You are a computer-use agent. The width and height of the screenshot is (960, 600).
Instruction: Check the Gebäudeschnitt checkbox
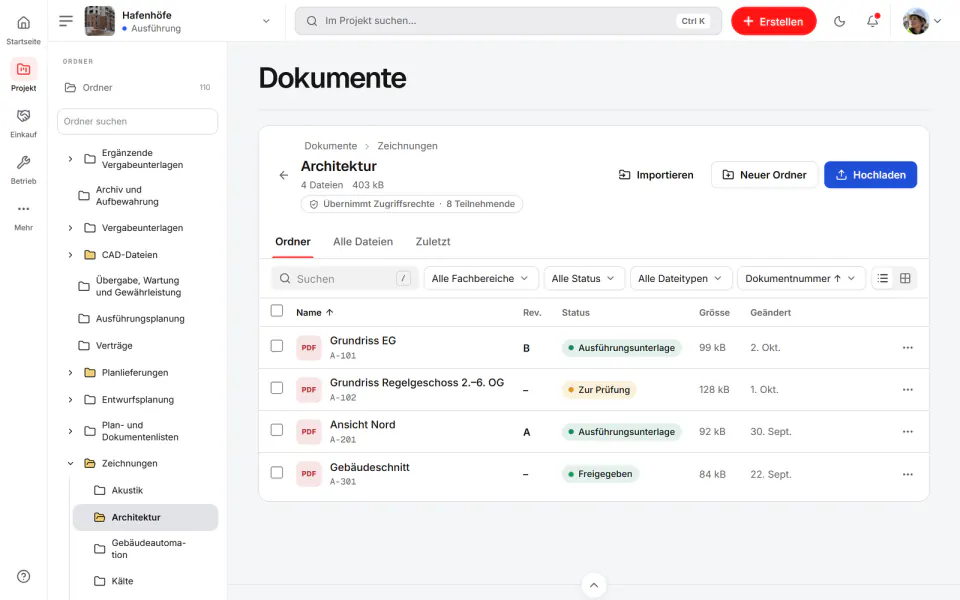277,473
